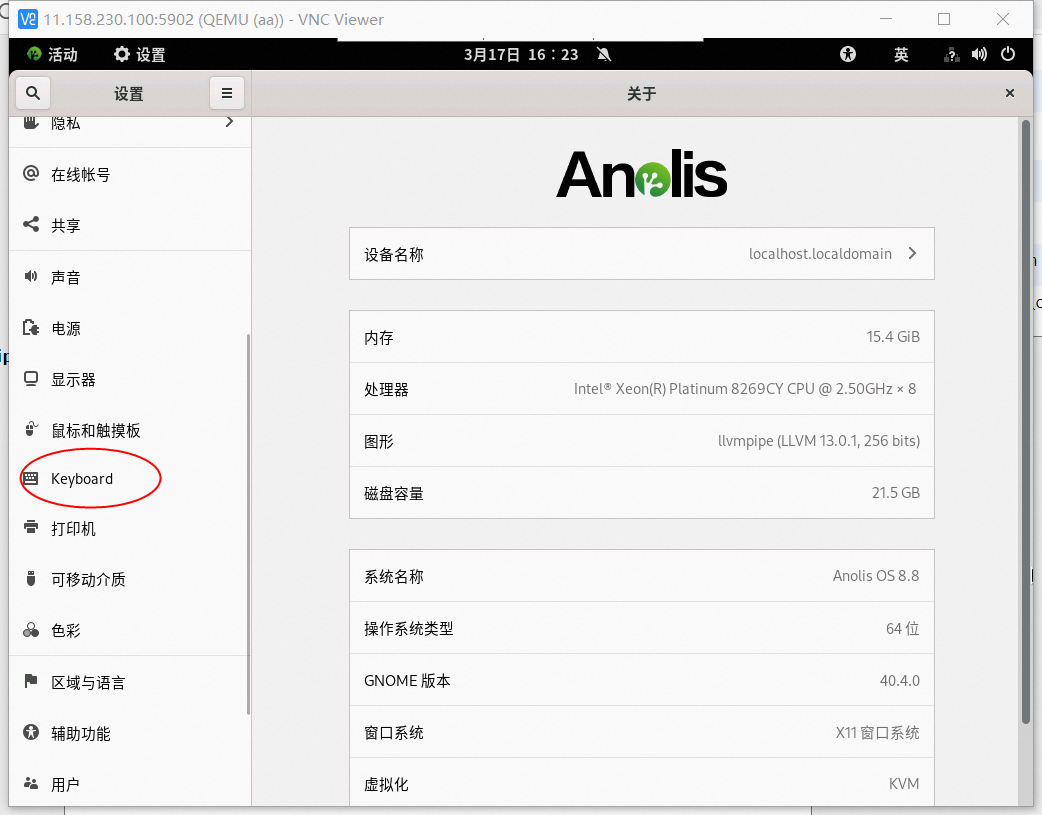Open Printers (打印机) settings
Screen dimensions: 1042x815
73,528
